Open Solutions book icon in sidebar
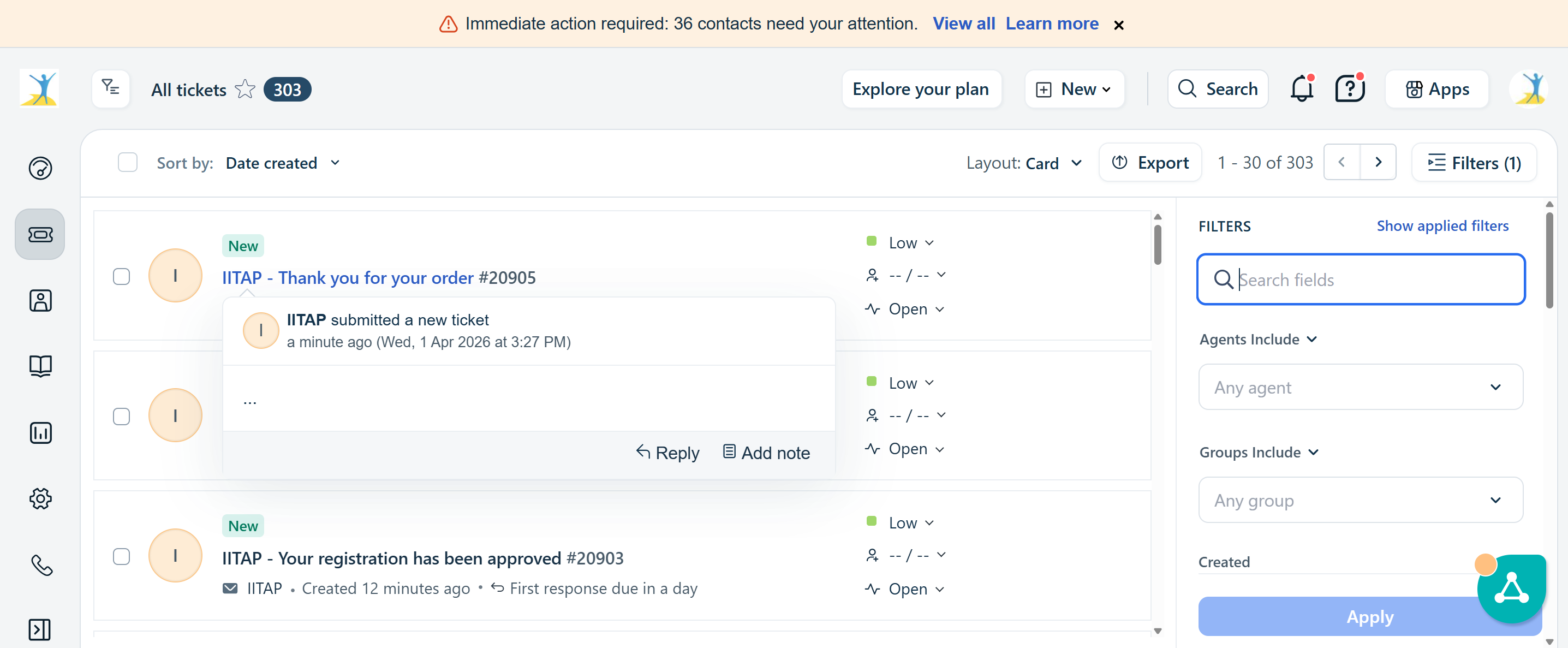 (x=40, y=366)
